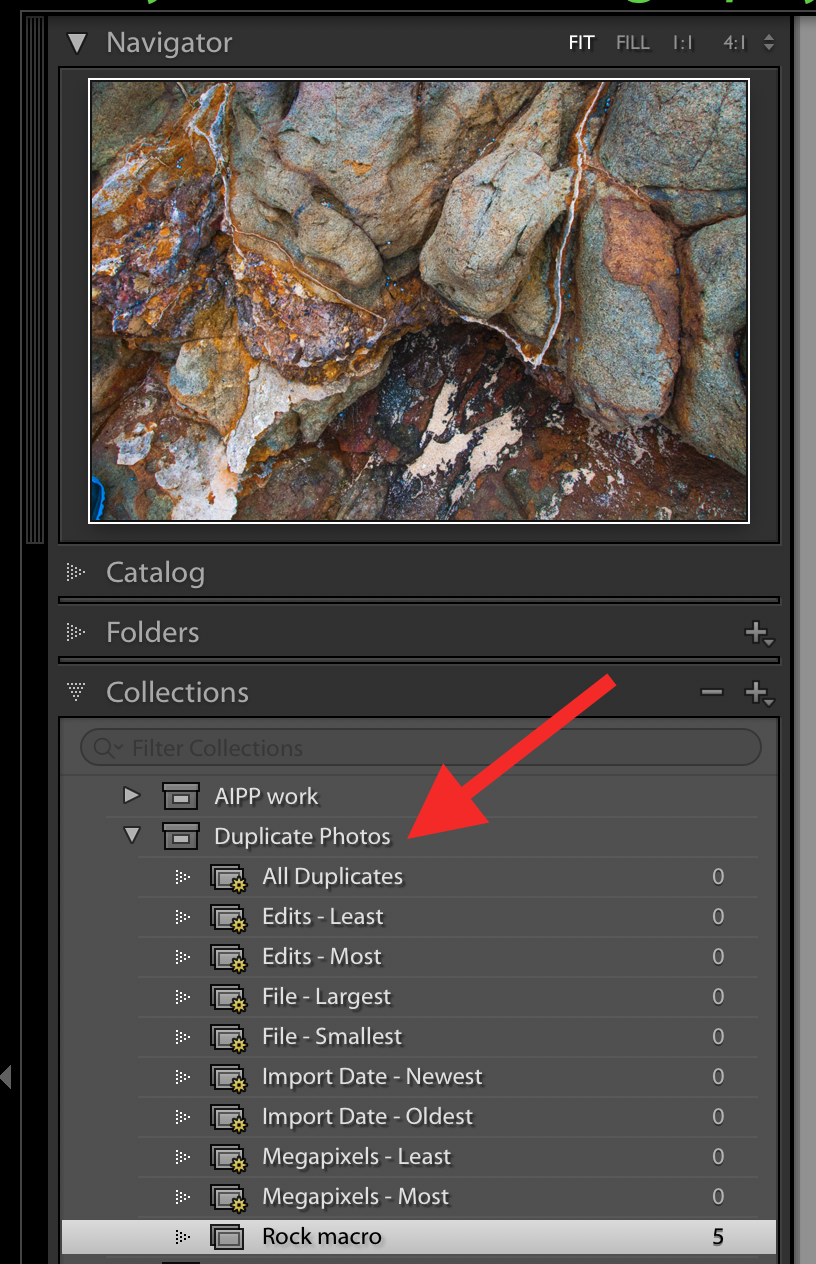Switch the Navigator to FILL view
816x1264 pixels.
click(x=632, y=42)
